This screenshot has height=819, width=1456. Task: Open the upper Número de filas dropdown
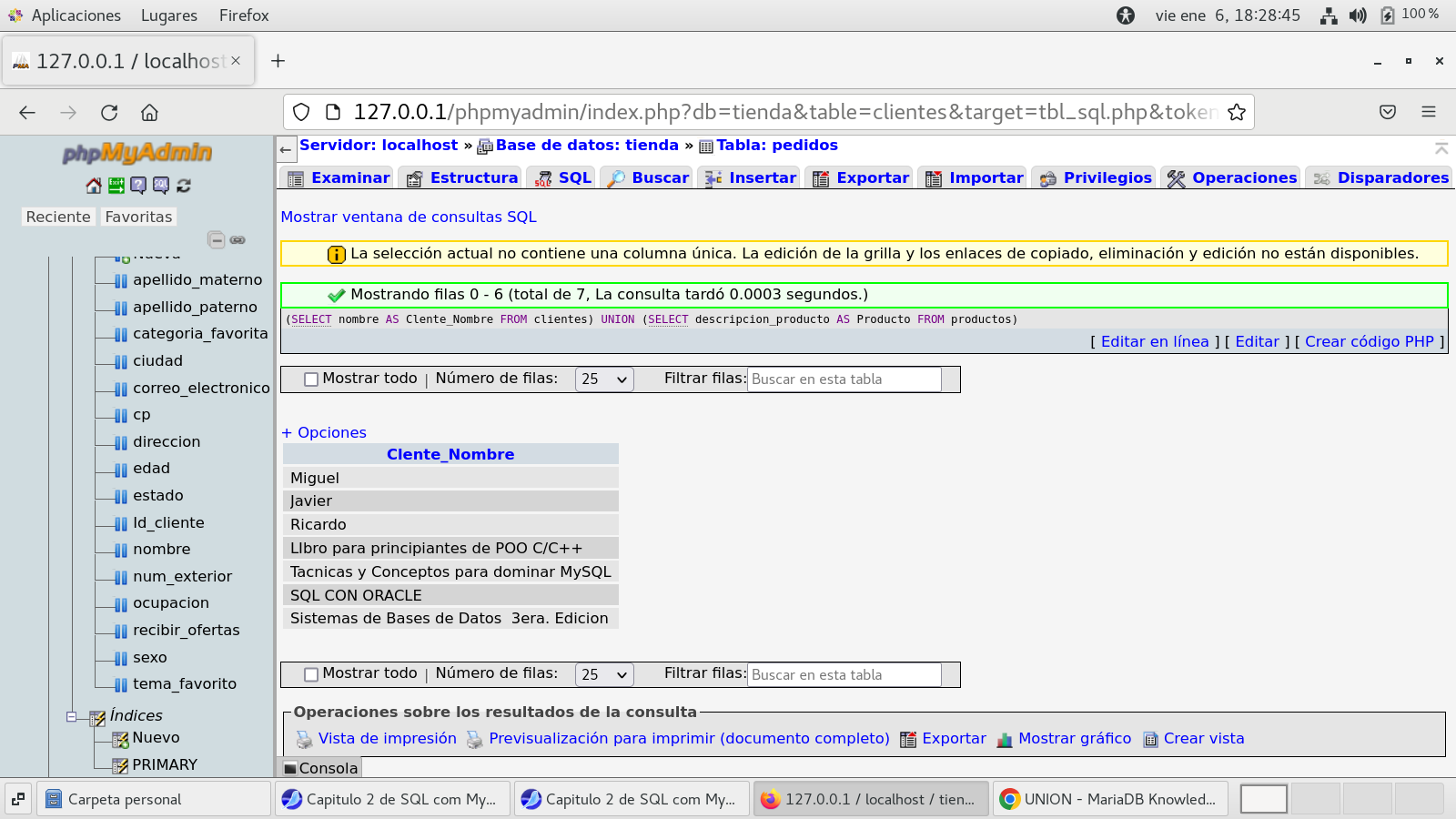[603, 379]
